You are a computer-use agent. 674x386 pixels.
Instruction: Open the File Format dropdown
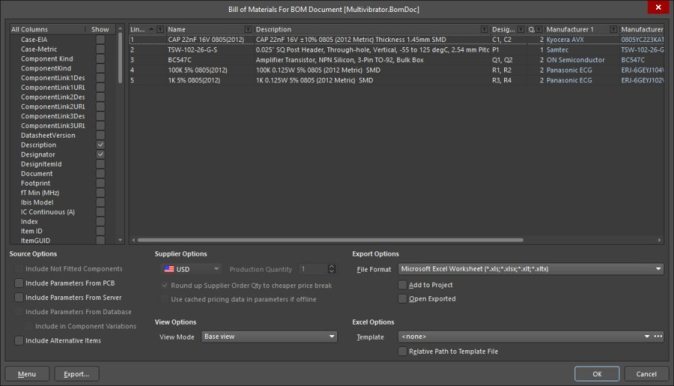(658, 269)
